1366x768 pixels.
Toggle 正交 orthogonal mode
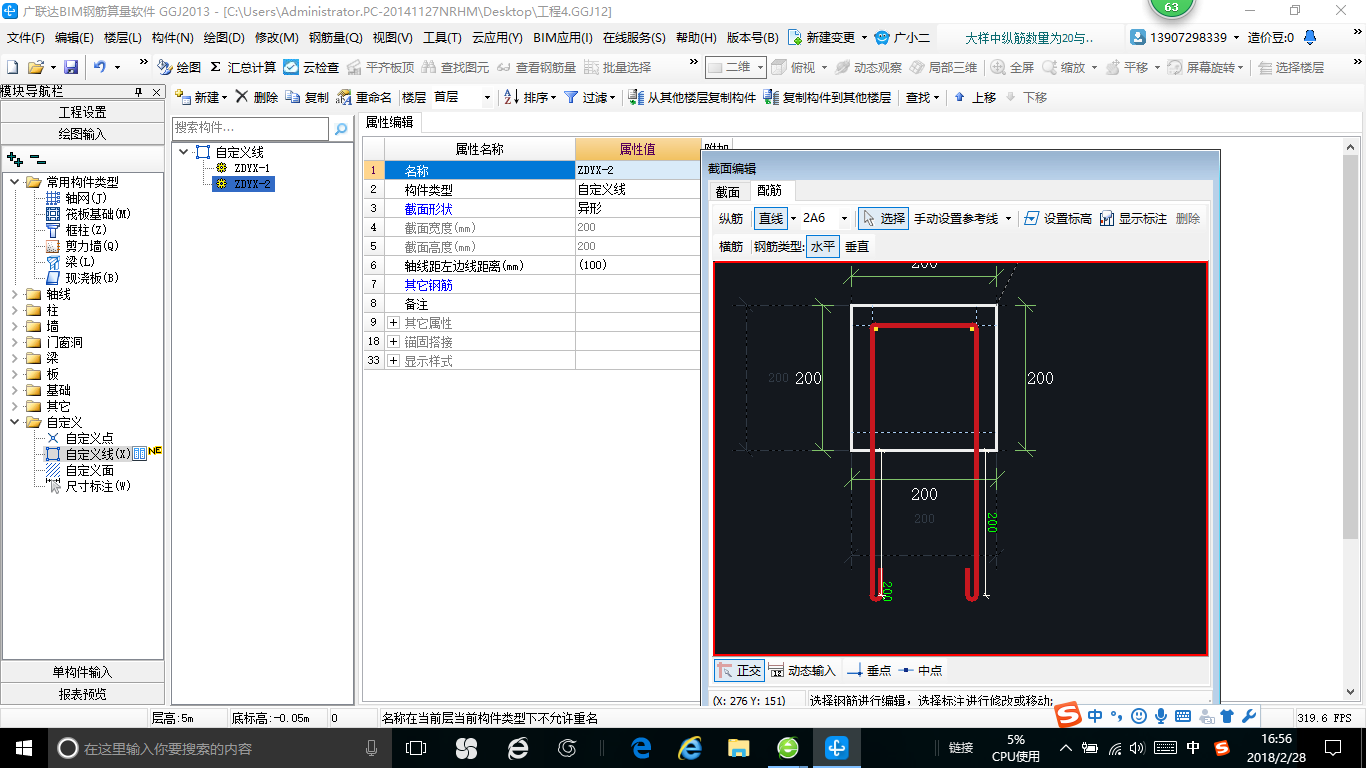coord(739,670)
